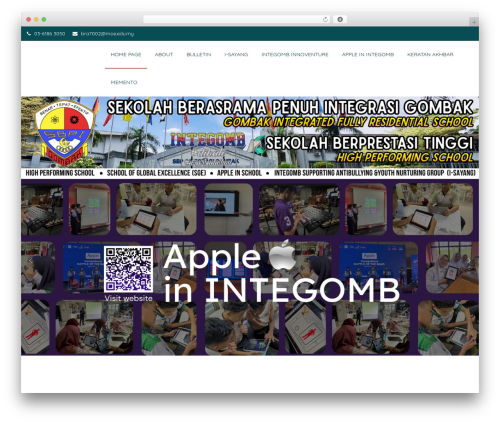Image resolution: width=500 pixels, height=423 pixels.
Task: Click GOMBAK INTEGRATED FULLY RESIDENTIAL SCHOOL text
Action: 348,122
